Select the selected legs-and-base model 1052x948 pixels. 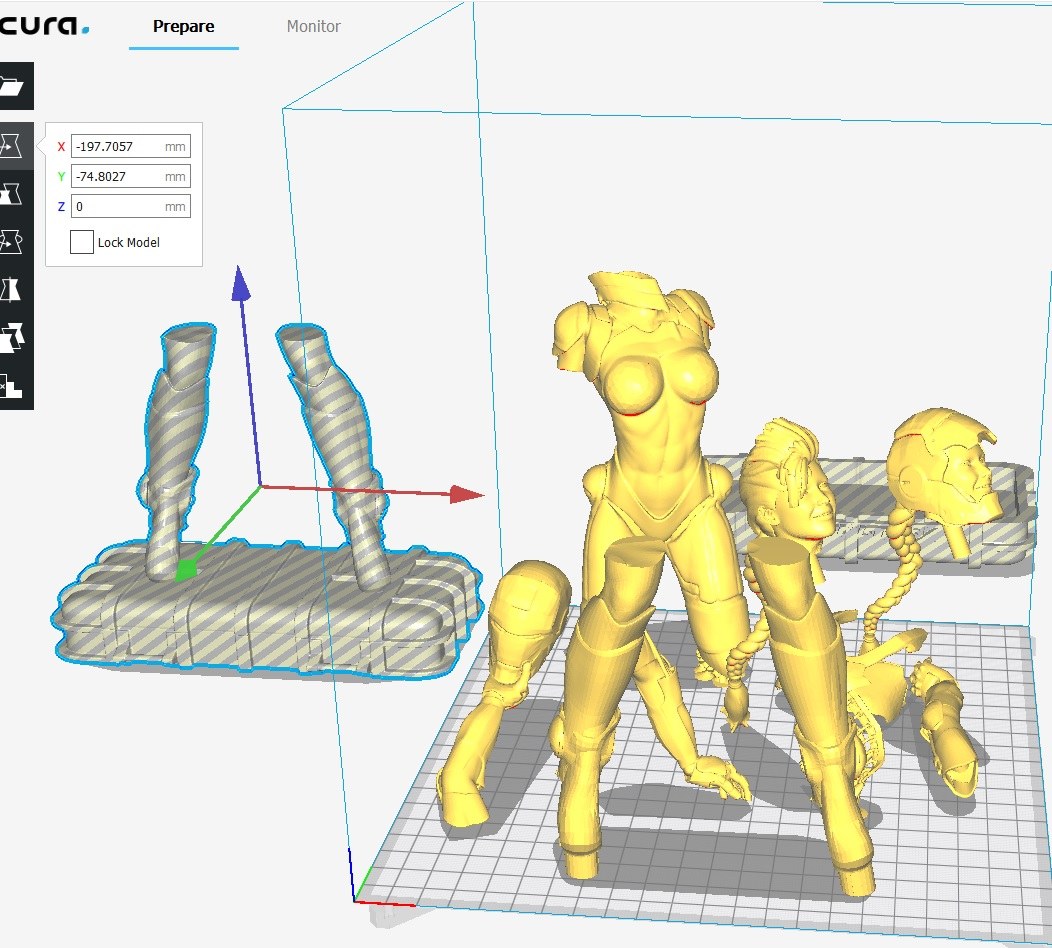(268, 604)
